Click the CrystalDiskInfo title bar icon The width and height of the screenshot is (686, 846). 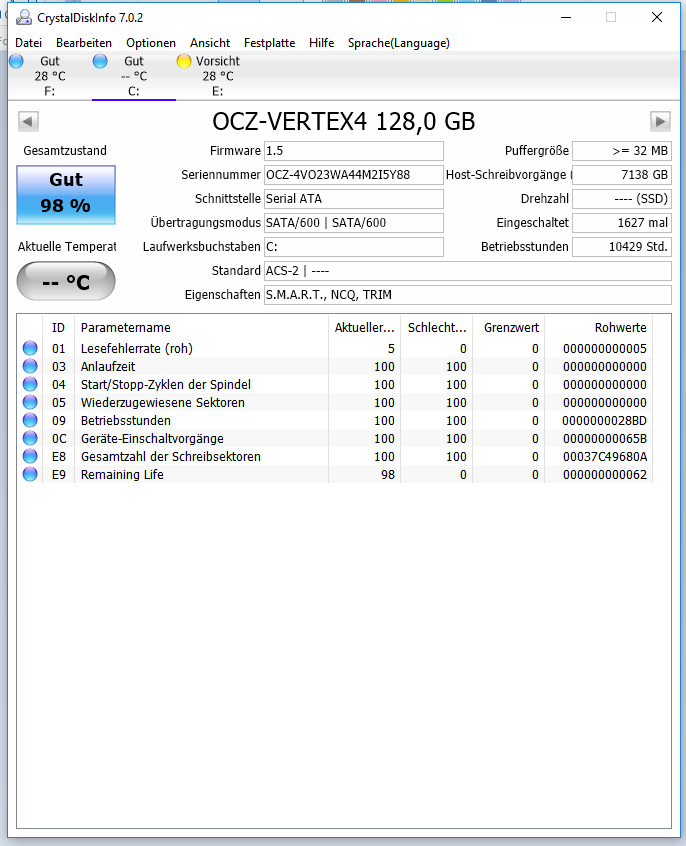pos(24,18)
